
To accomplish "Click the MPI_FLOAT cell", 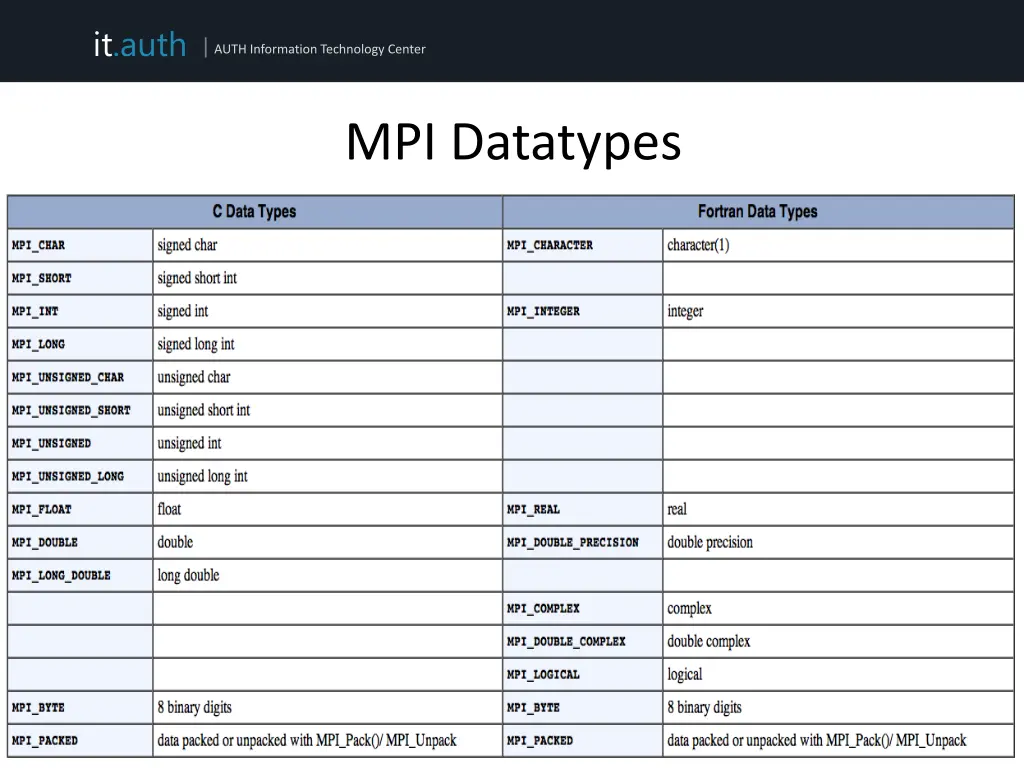I will coord(80,509).
